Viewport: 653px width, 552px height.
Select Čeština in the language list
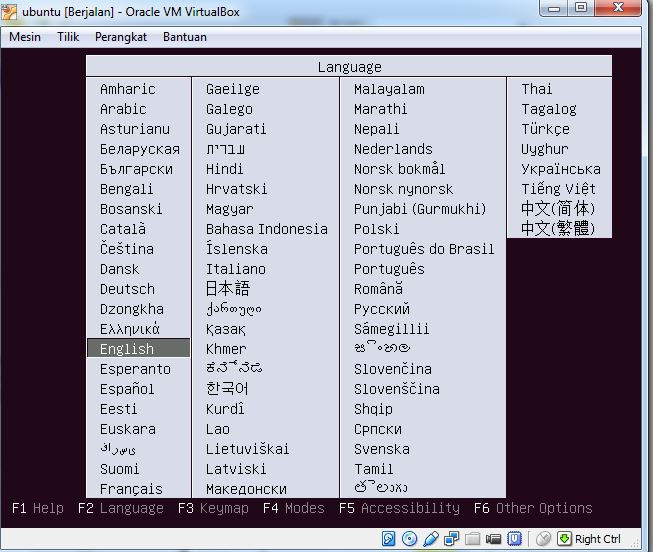(127, 249)
